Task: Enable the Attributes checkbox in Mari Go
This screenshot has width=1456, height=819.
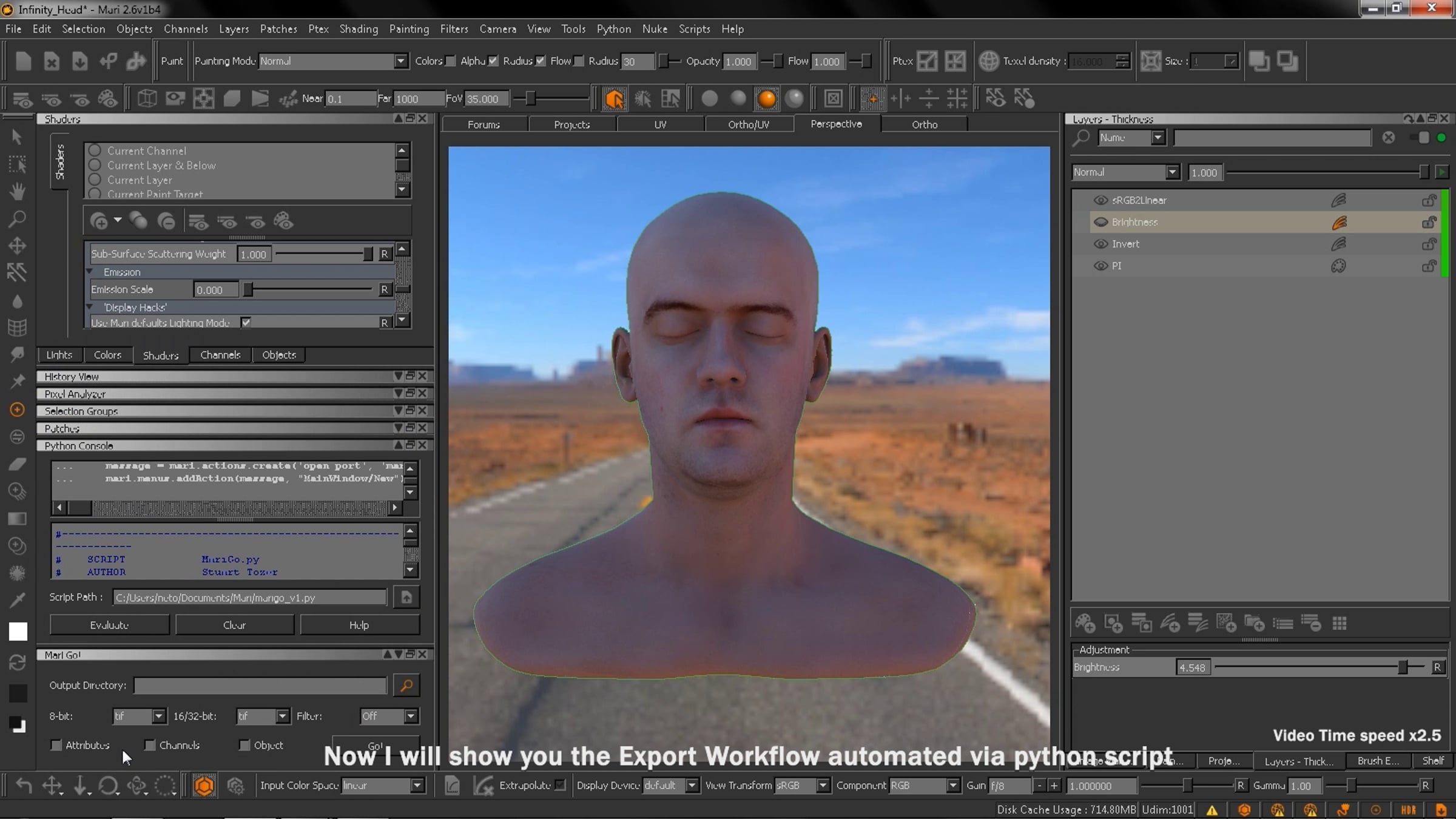Action: coord(56,745)
